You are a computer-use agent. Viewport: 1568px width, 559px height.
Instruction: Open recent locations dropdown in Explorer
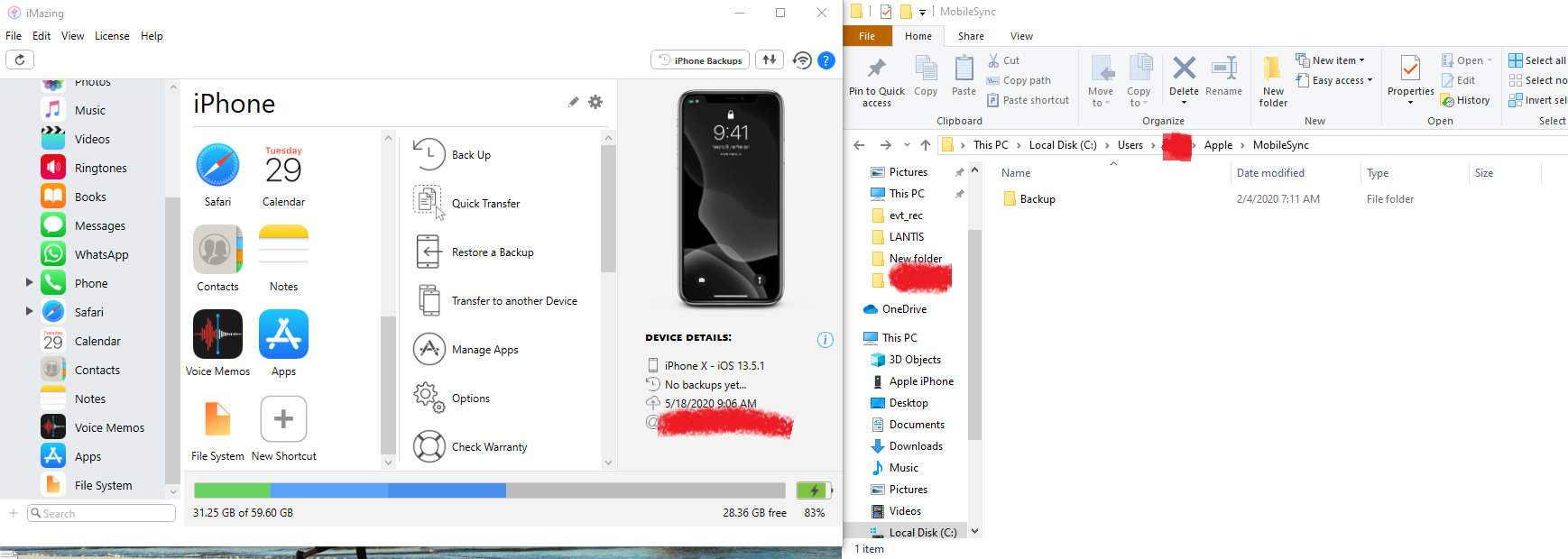point(907,145)
